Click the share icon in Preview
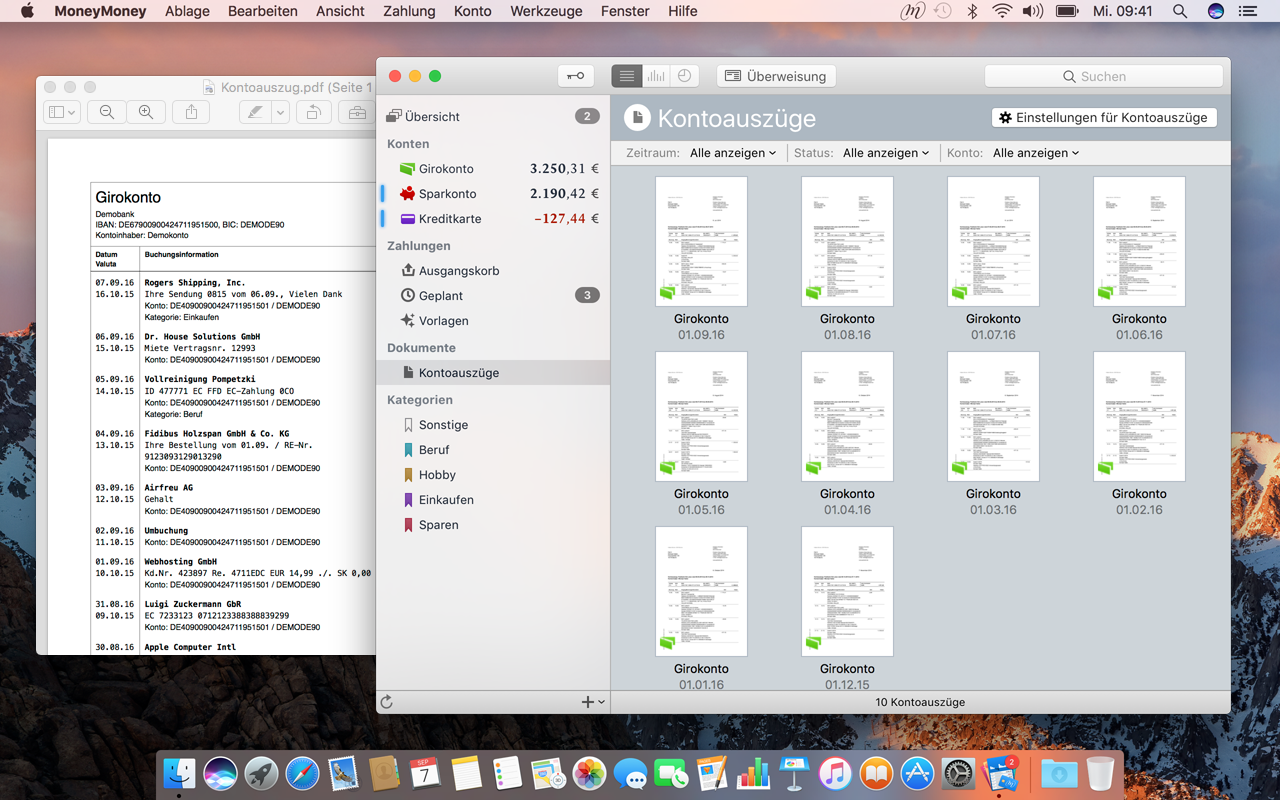Image resolution: width=1280 pixels, height=800 pixels. [191, 113]
